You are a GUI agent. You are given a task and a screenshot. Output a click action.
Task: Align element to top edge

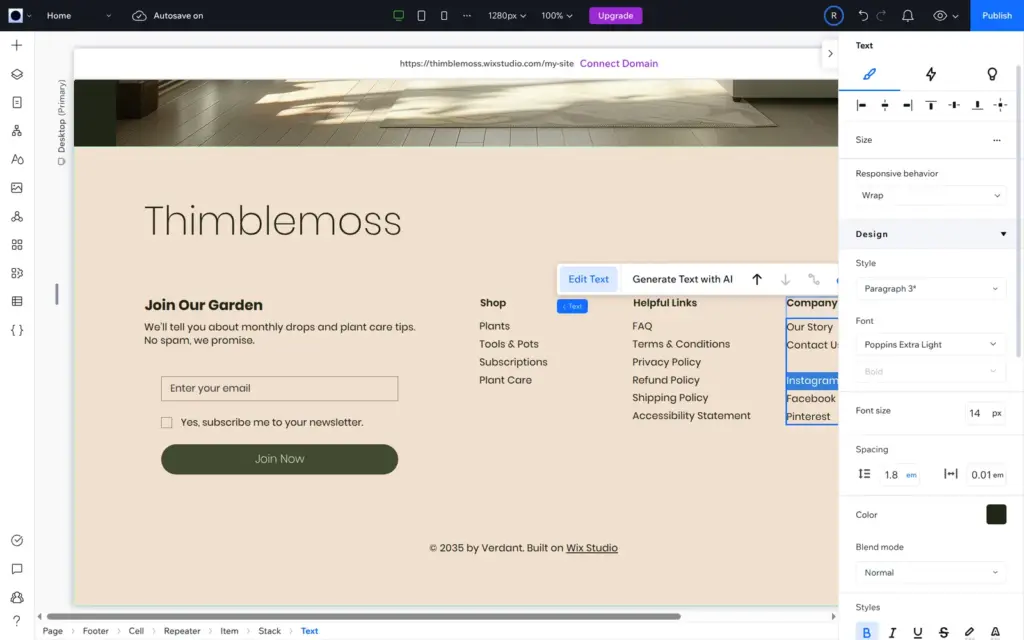tap(931, 105)
